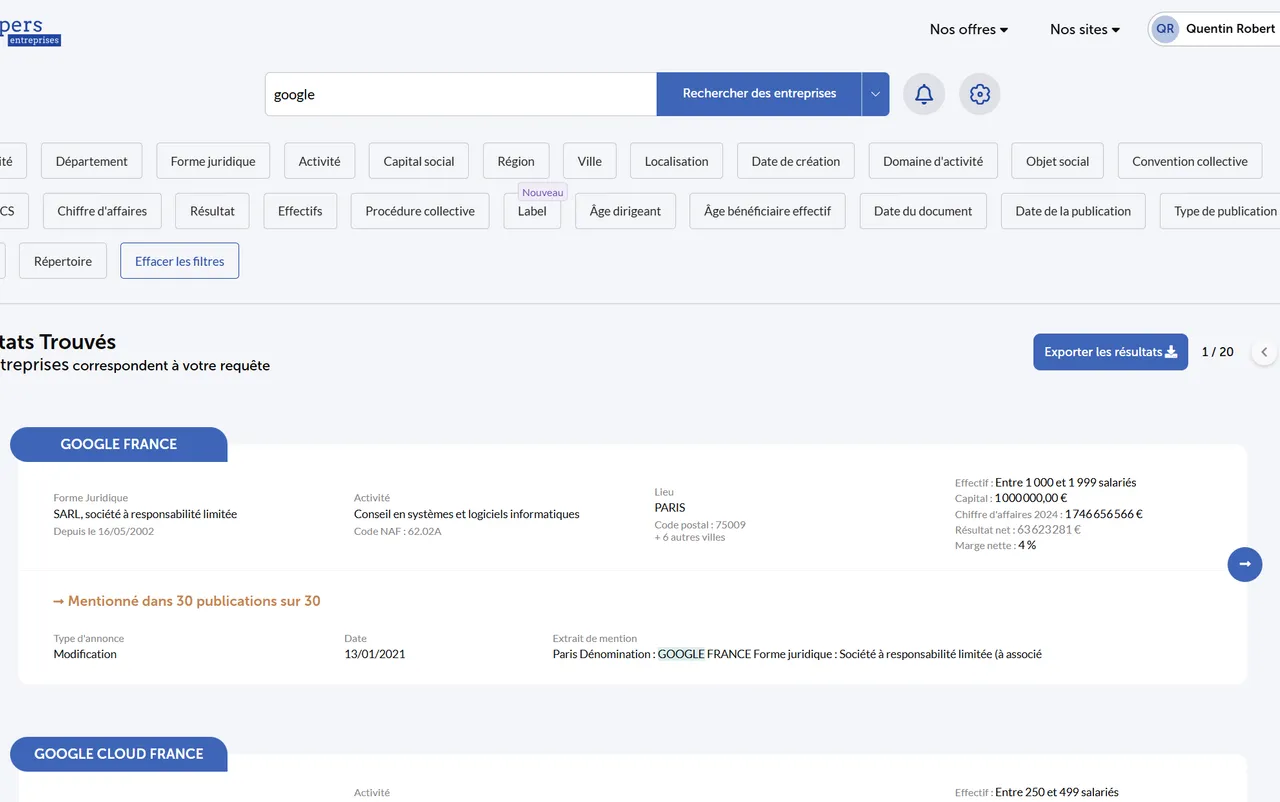Click the Chiffre d'affaires 2024 value
The image size is (1280, 802).
[x=1104, y=514]
